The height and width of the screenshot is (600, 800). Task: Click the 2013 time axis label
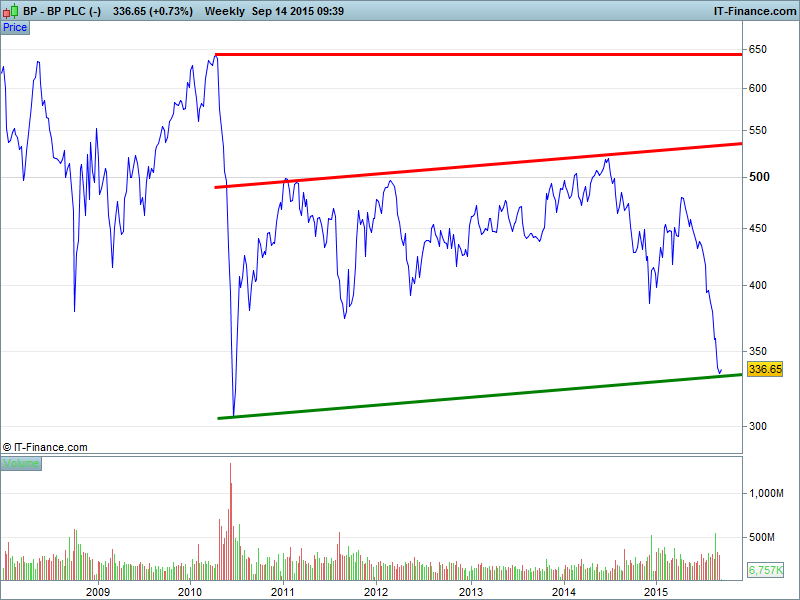coord(470,592)
